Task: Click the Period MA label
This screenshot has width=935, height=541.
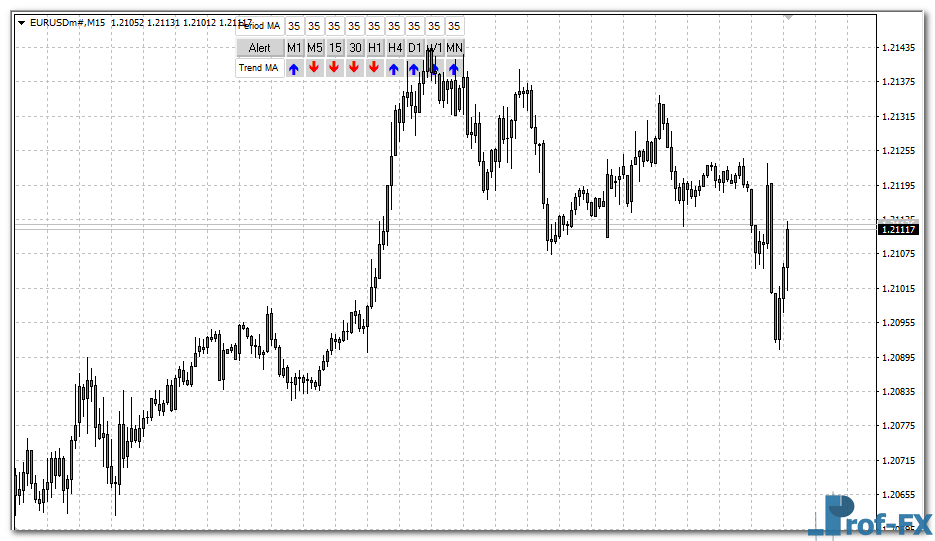Action: tap(259, 27)
